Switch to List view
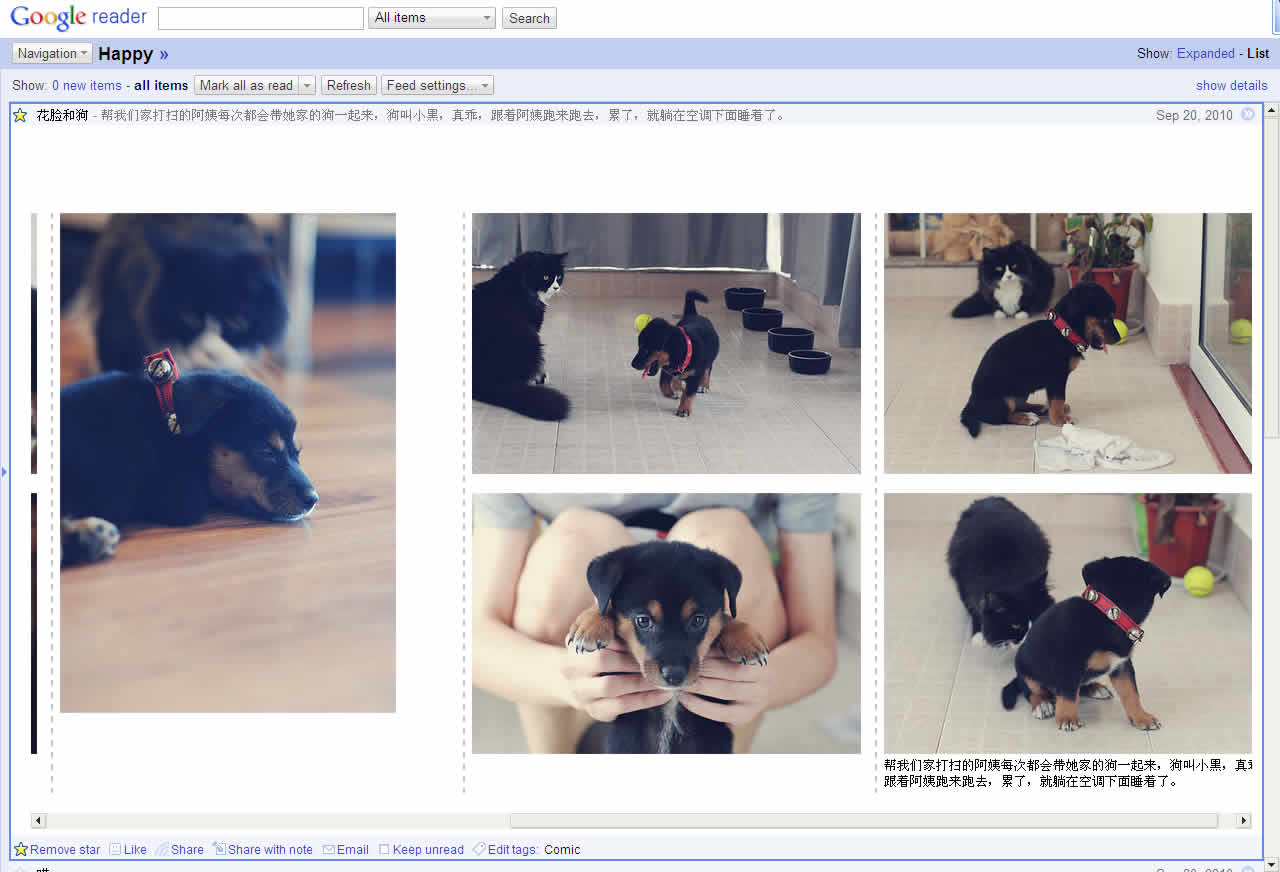The height and width of the screenshot is (872, 1280). [1258, 54]
